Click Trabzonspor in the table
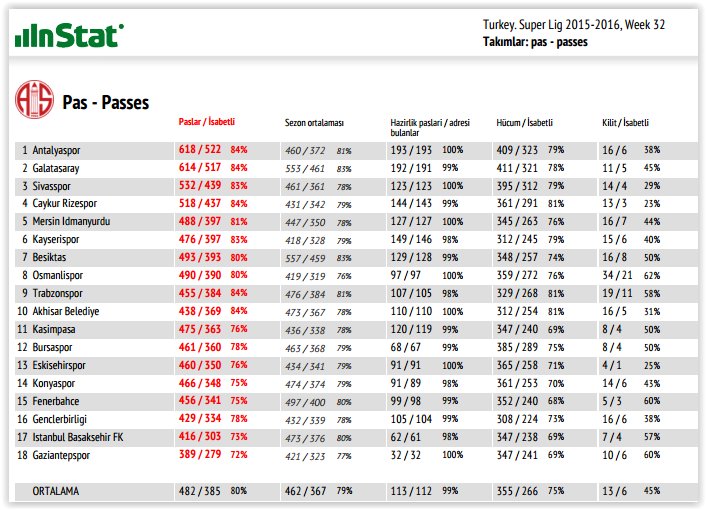 (60, 293)
